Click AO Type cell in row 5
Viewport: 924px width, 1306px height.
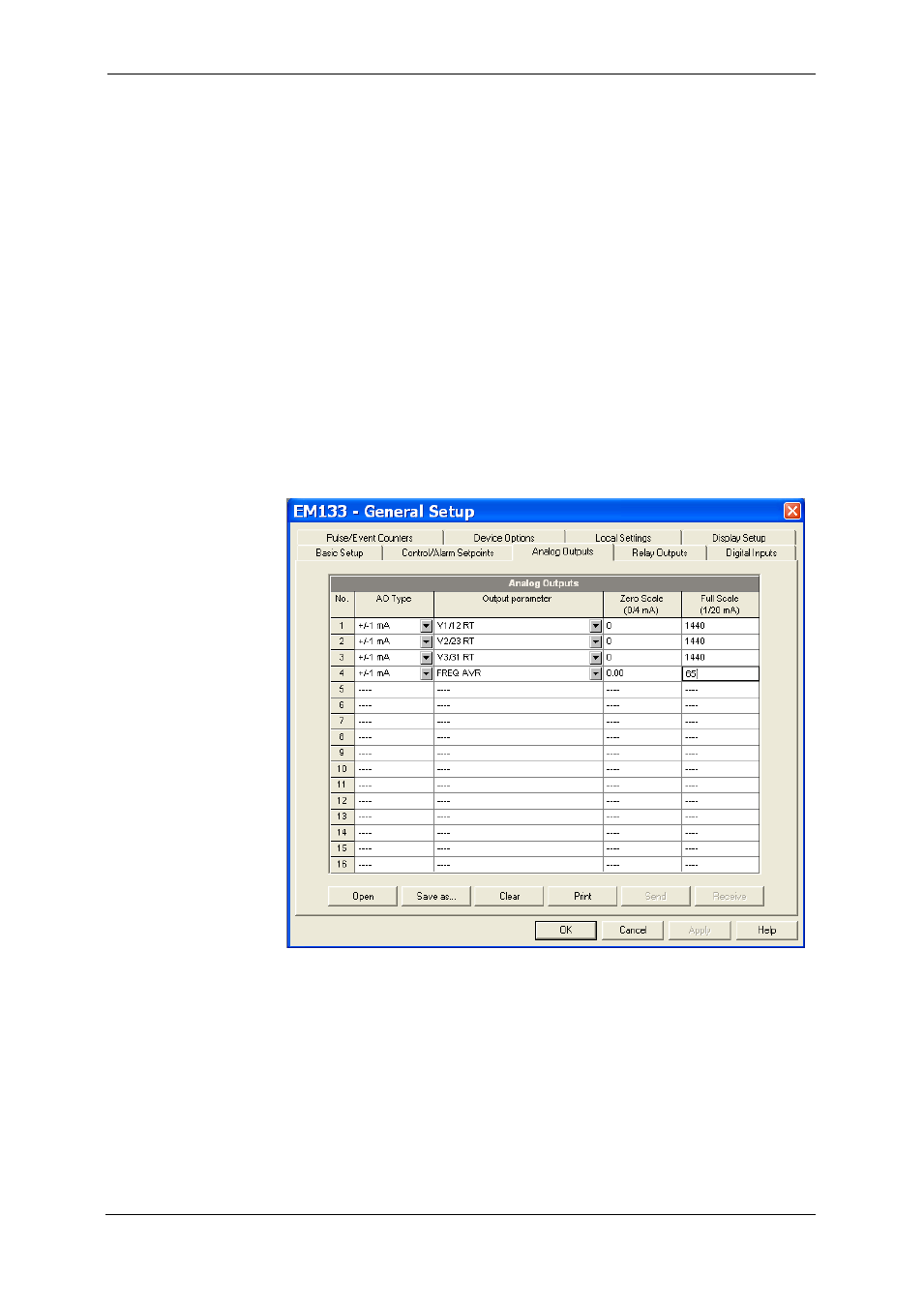click(394, 690)
